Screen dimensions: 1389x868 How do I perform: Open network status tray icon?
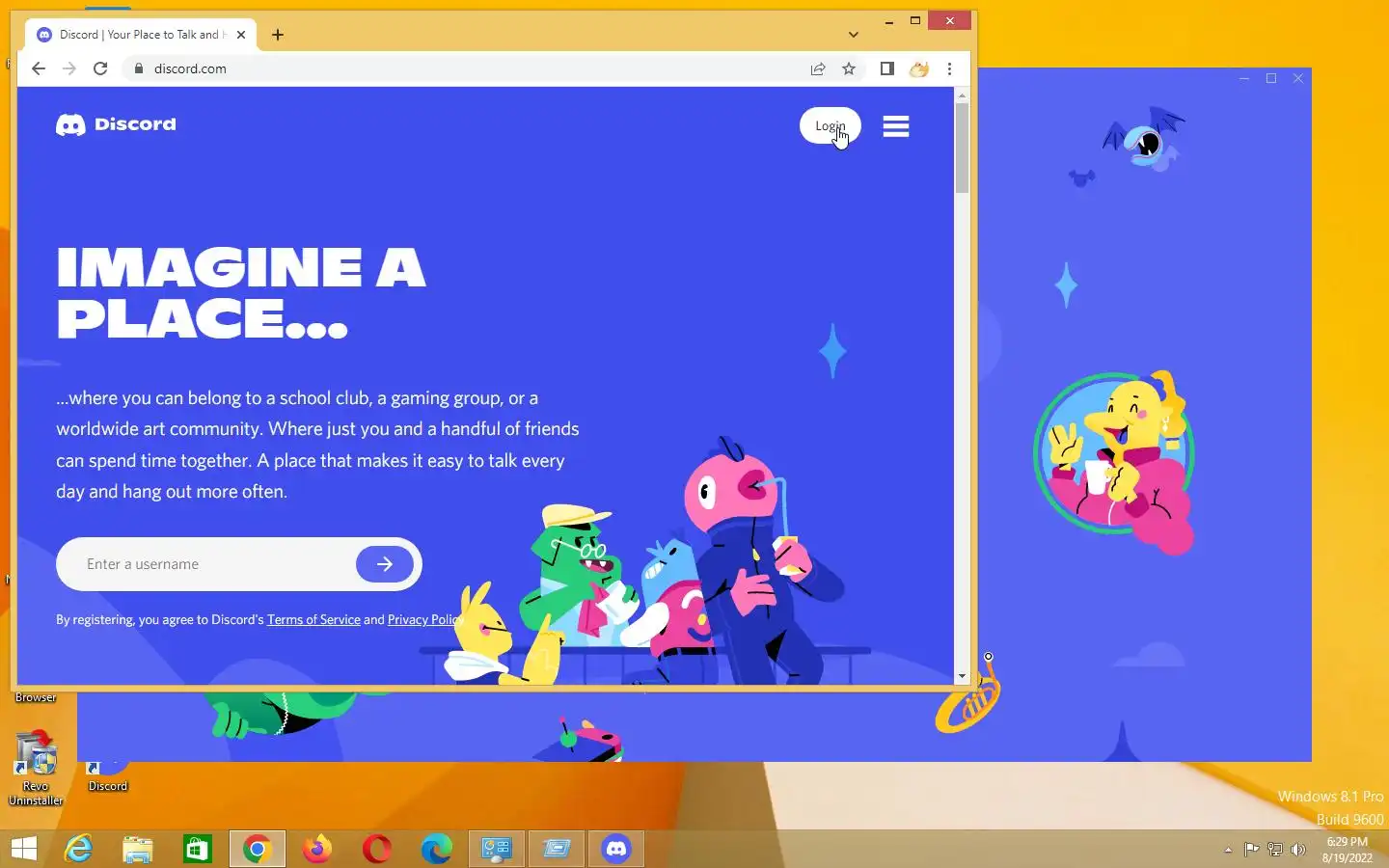point(1275,850)
